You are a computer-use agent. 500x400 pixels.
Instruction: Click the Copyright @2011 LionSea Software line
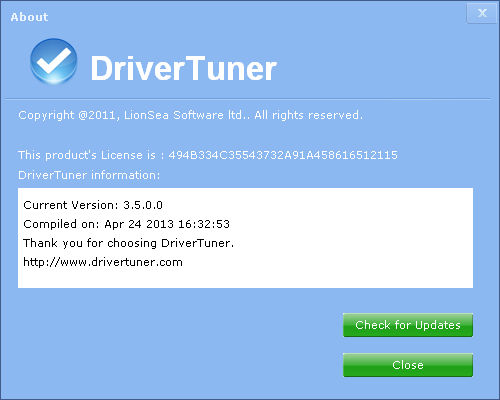[190, 115]
